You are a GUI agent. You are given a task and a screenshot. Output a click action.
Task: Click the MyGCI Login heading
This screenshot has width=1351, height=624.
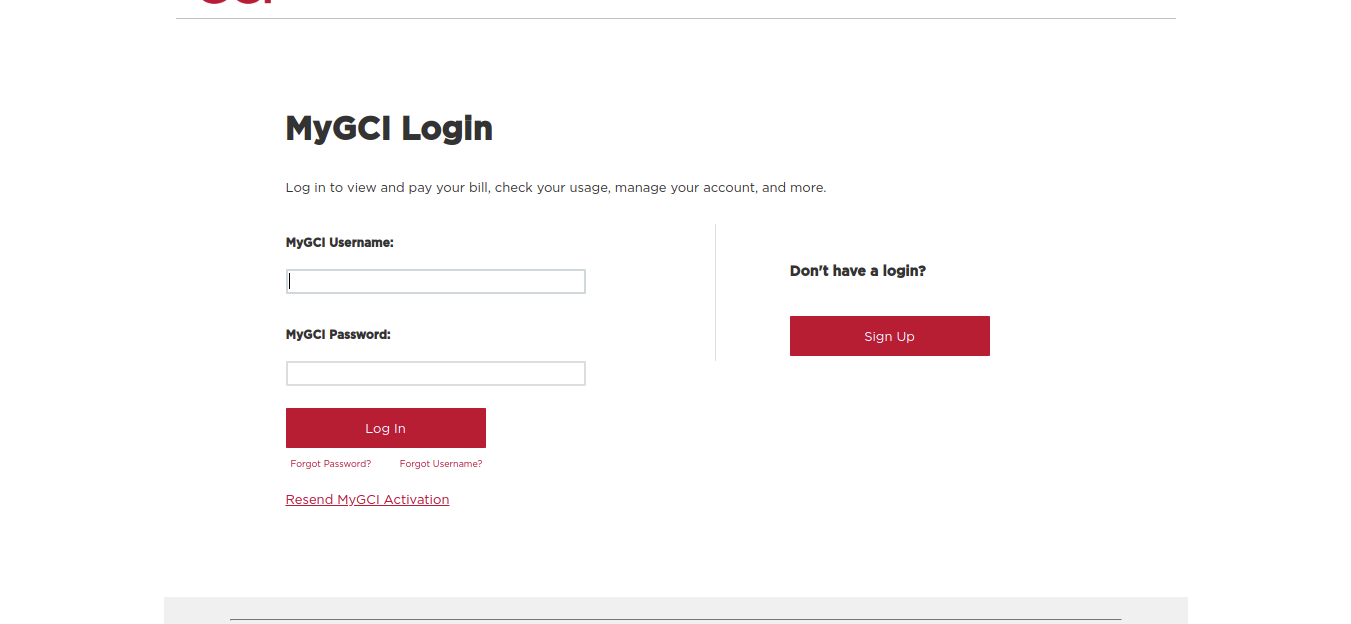click(389, 128)
